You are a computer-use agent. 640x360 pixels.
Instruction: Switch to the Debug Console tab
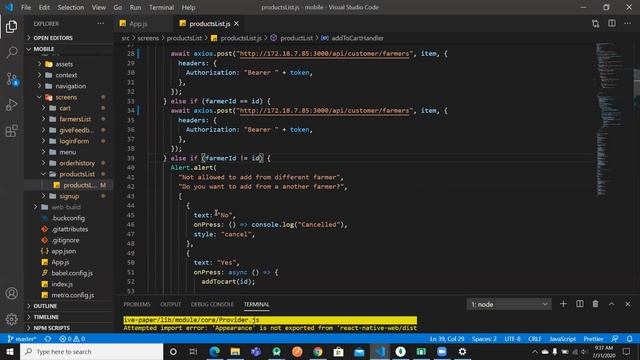pos(212,304)
